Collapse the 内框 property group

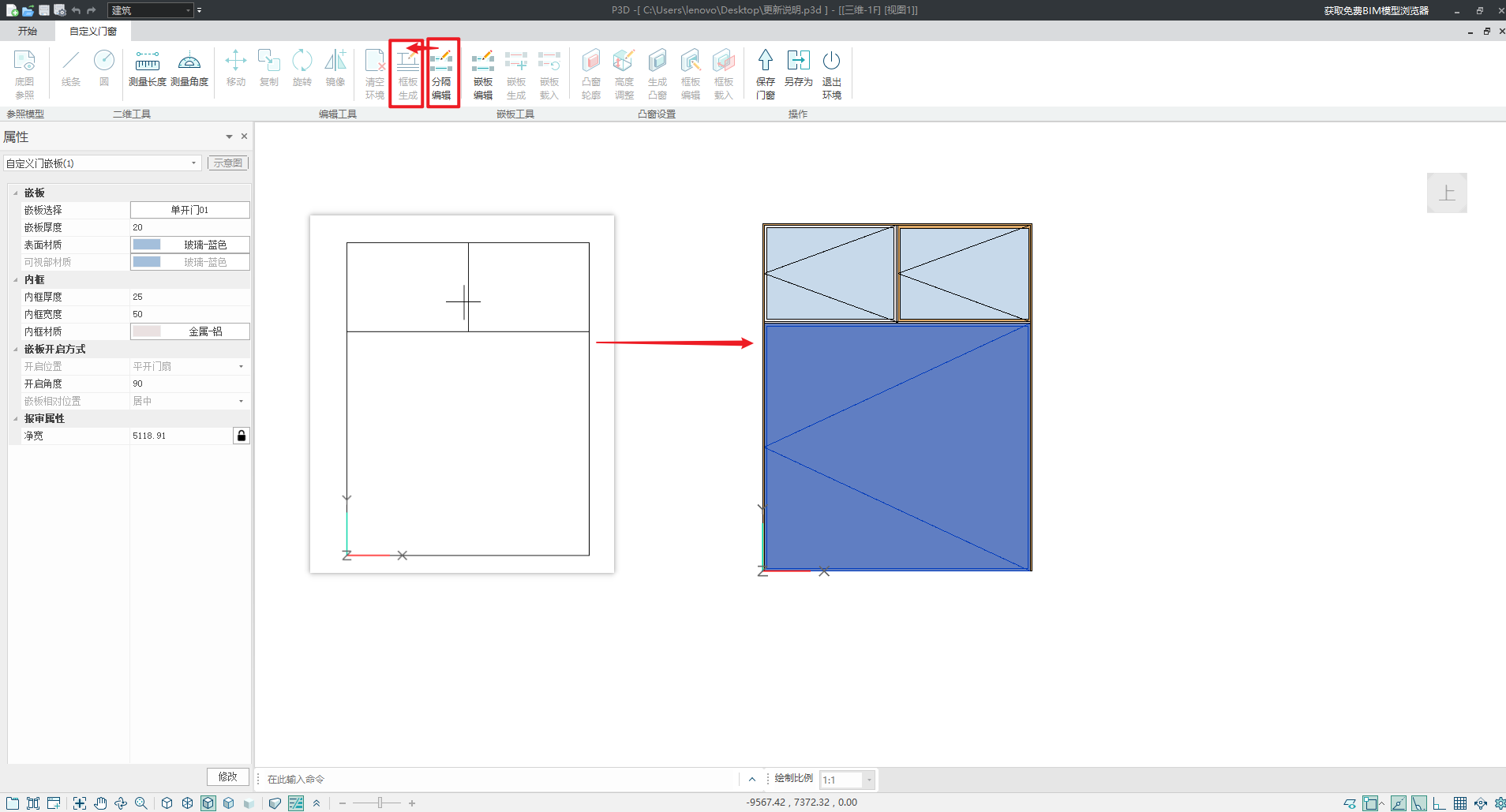(x=16, y=280)
